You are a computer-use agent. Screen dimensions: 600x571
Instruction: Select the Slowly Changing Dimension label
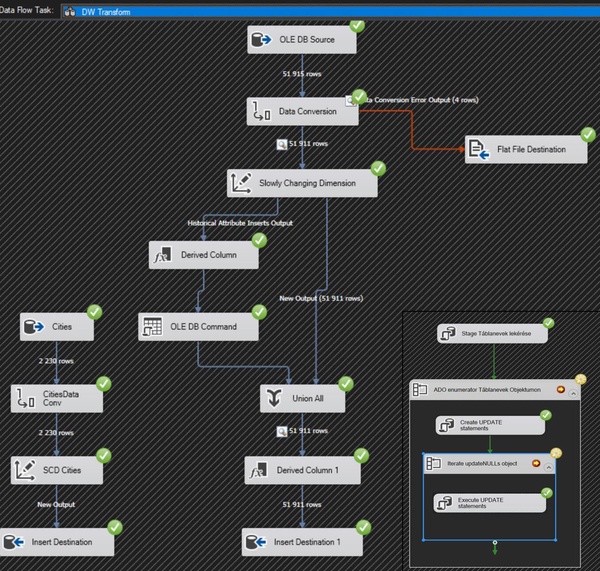pyautogui.click(x=307, y=183)
